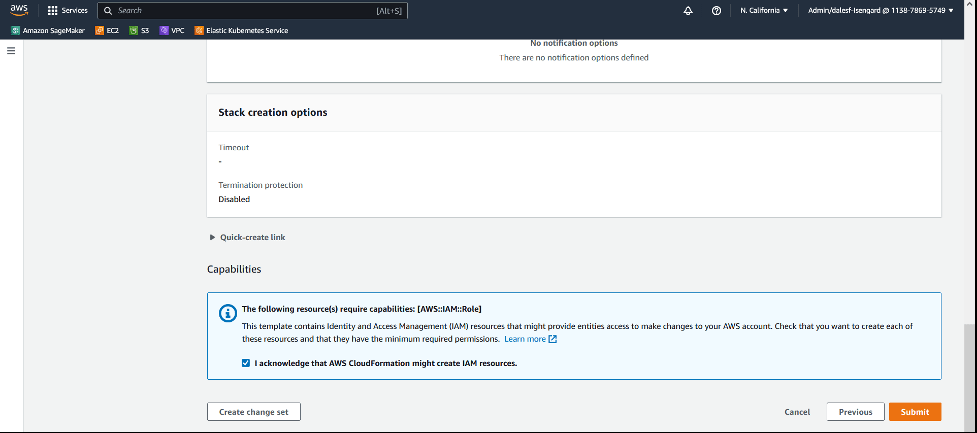
Task: Open the VPC service shortcut
Action: [x=172, y=30]
